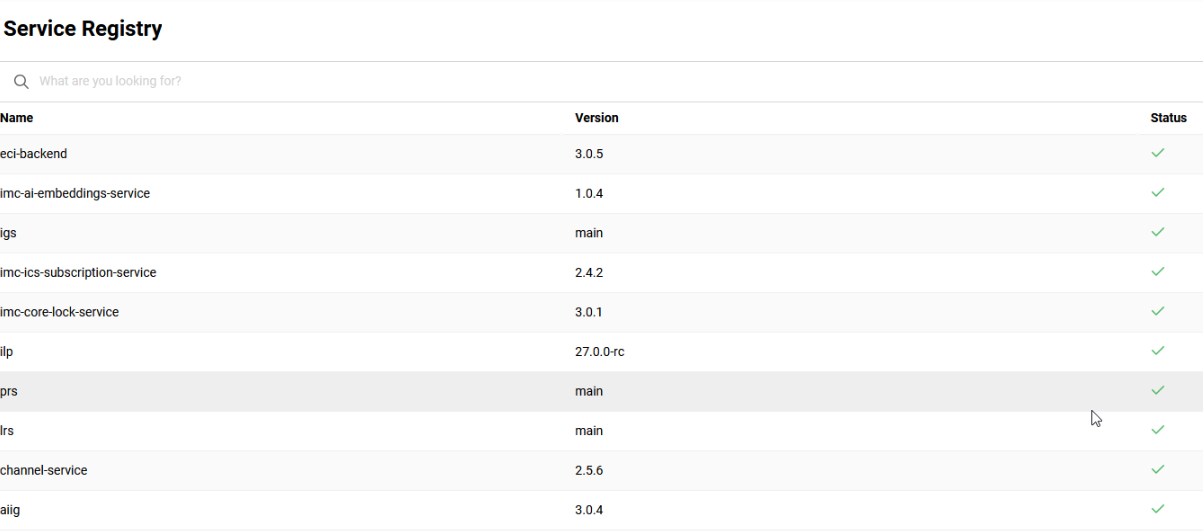Viewport: 1203px width, 531px height.
Task: Click the search magnifier icon
Action: pos(21,81)
